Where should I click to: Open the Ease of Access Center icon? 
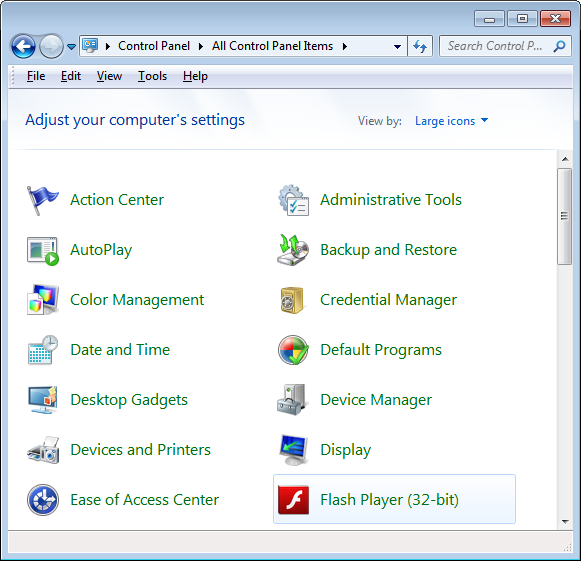coord(43,500)
